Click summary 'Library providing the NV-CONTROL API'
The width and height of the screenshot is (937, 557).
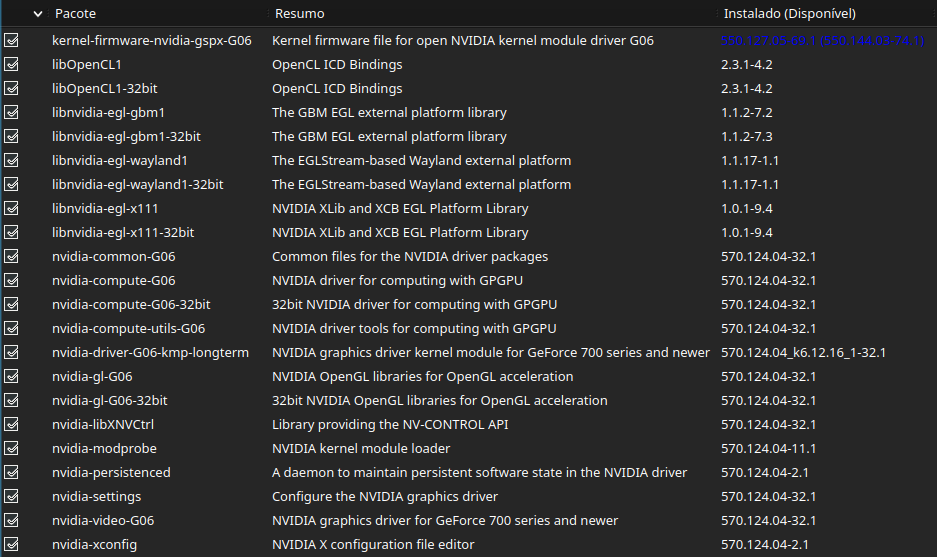pyautogui.click(x=390, y=424)
